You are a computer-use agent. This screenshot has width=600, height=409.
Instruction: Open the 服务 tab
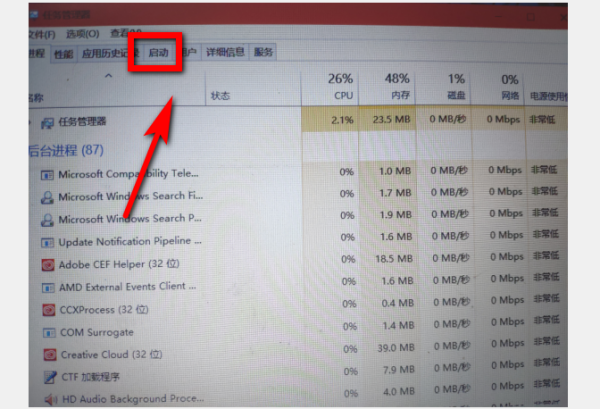pos(263,52)
